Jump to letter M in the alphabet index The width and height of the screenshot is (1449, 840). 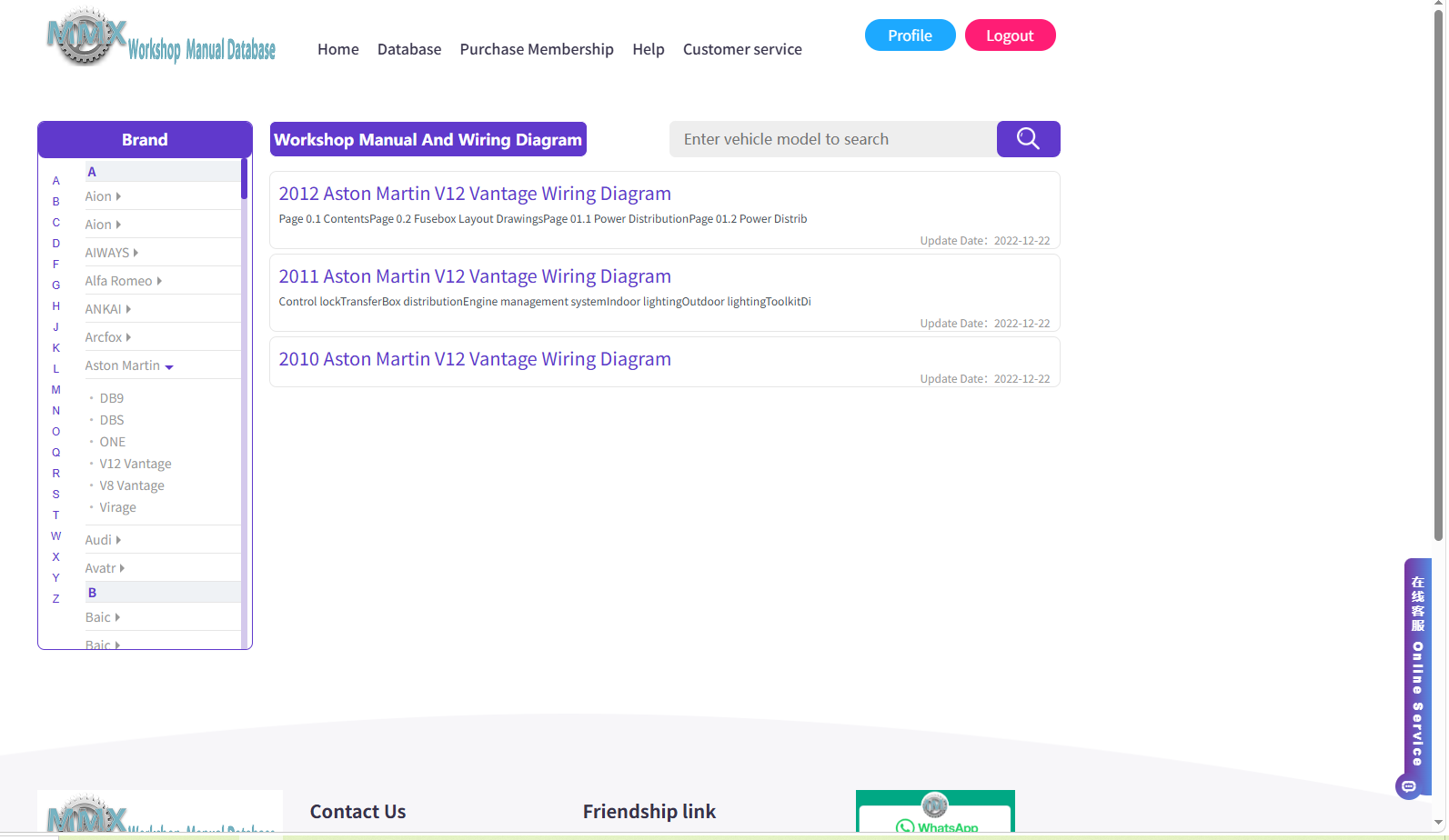(55, 390)
